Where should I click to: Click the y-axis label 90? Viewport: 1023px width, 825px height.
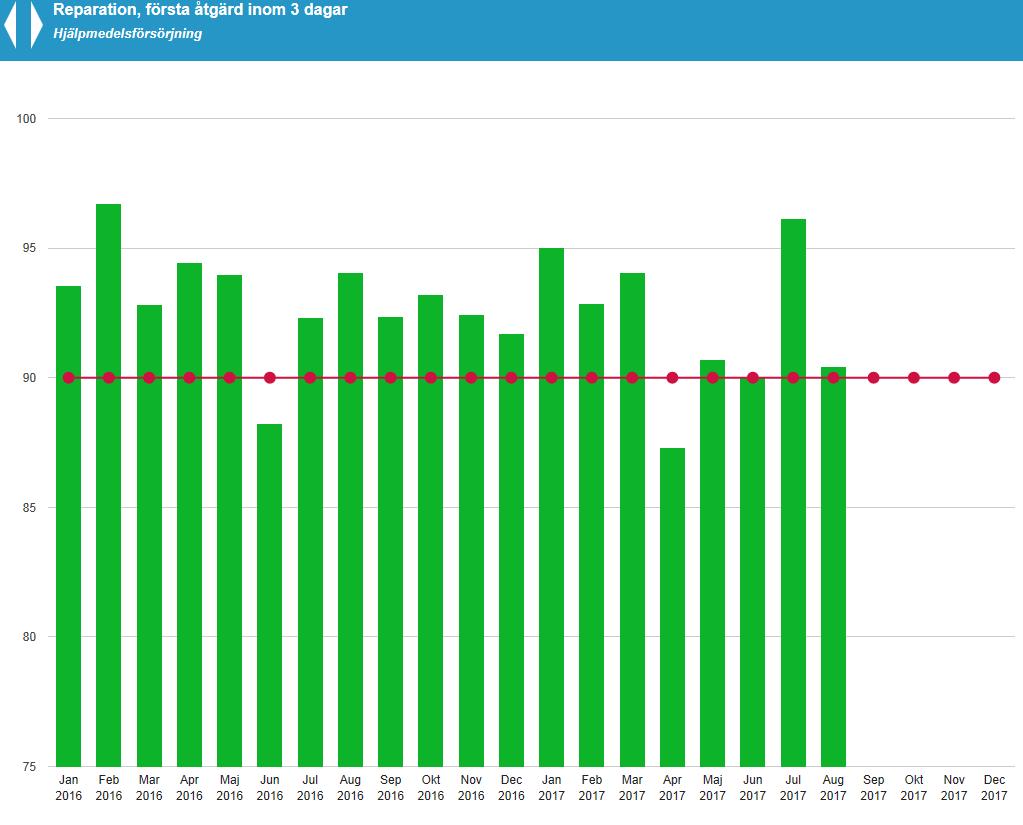click(x=29, y=378)
